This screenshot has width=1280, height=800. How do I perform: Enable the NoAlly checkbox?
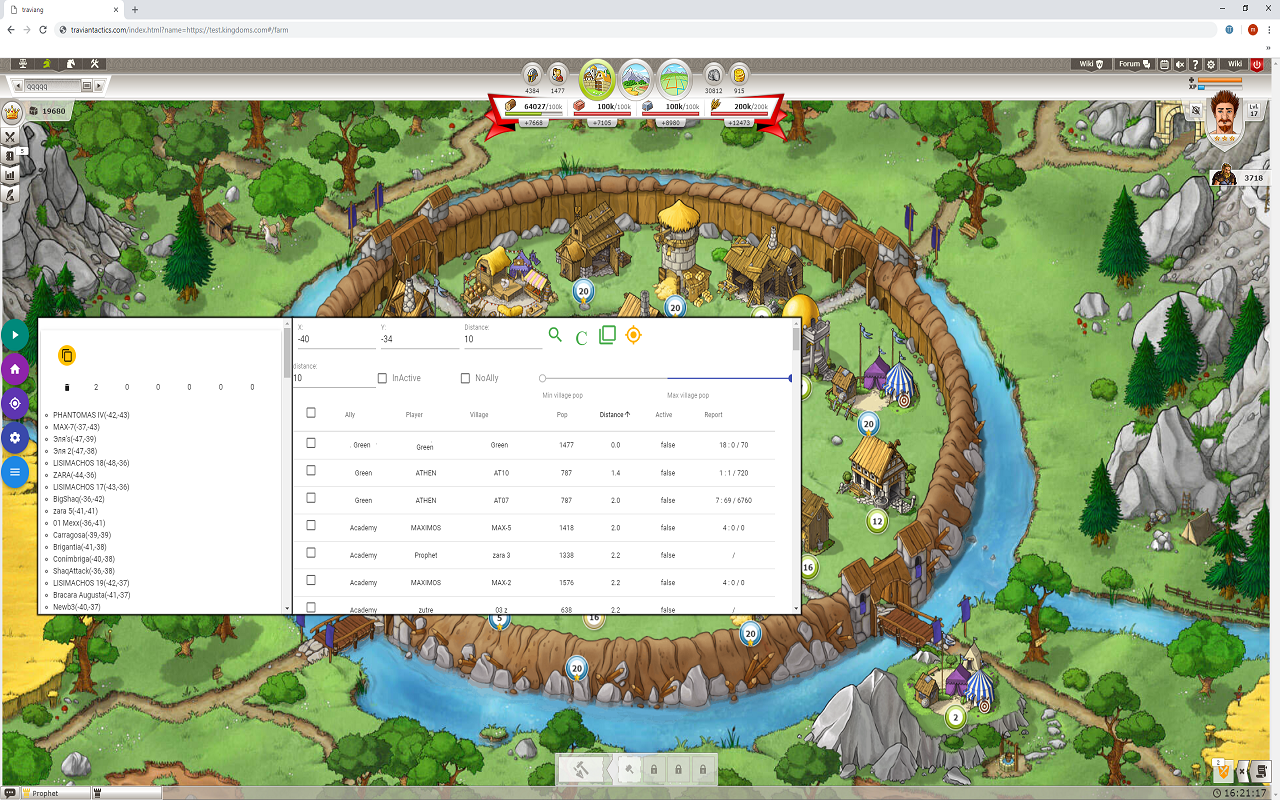coord(465,378)
